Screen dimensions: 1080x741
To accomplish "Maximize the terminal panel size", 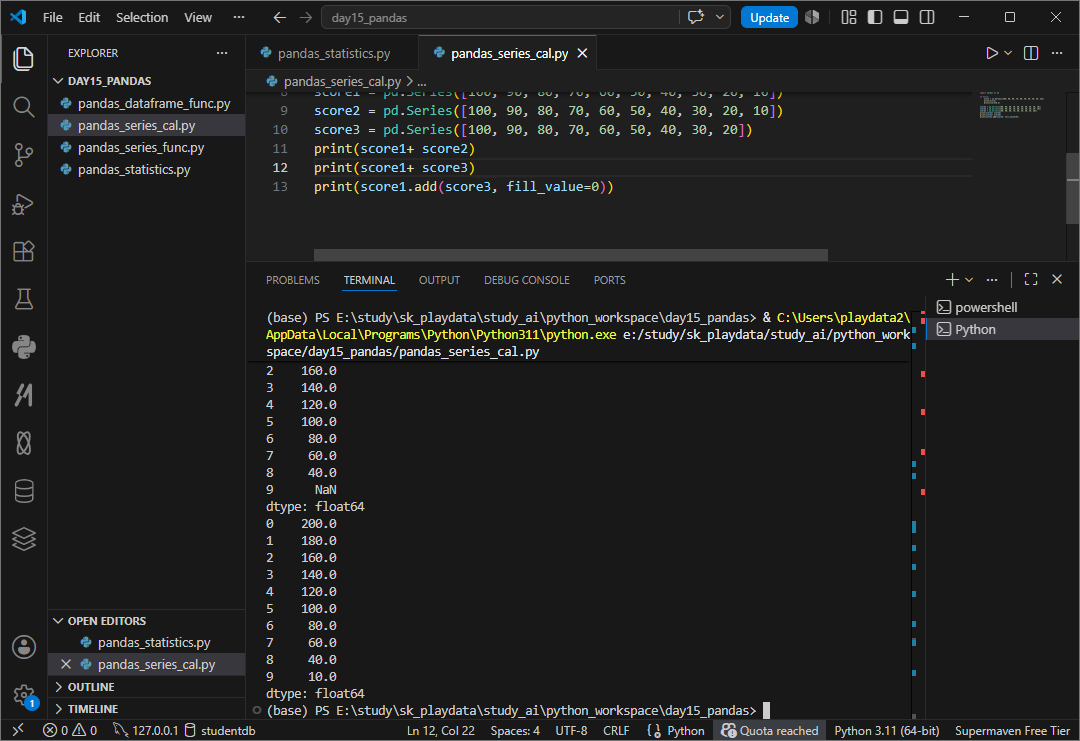I will (1031, 280).
